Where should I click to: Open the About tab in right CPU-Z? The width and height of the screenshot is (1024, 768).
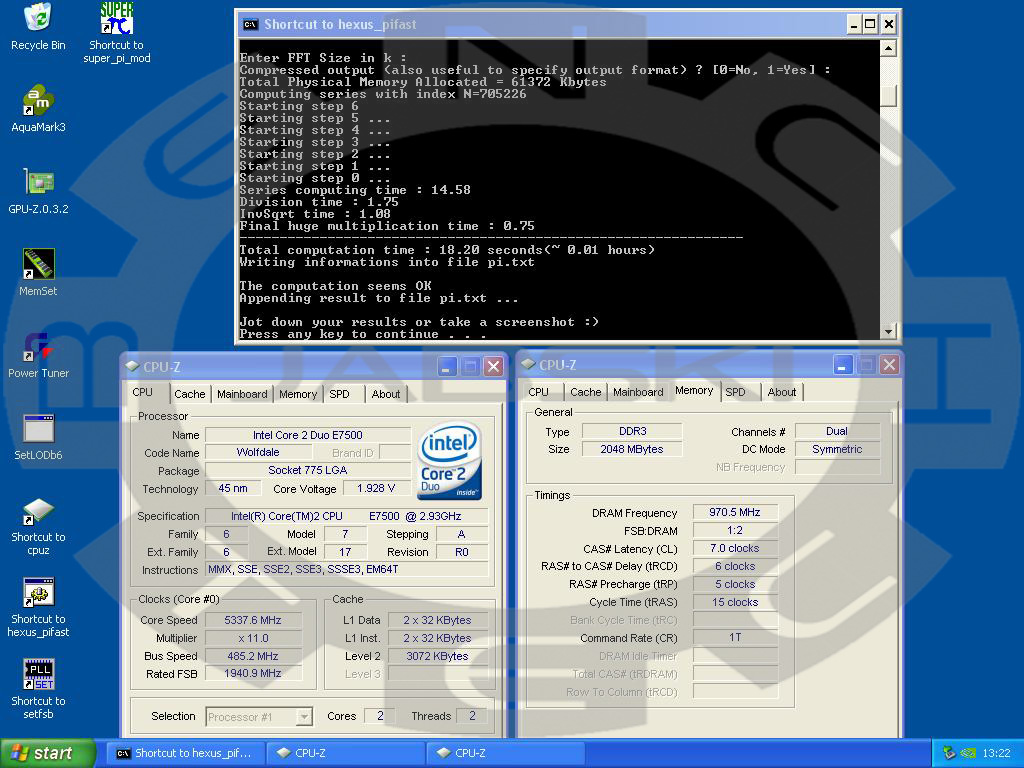pos(782,392)
